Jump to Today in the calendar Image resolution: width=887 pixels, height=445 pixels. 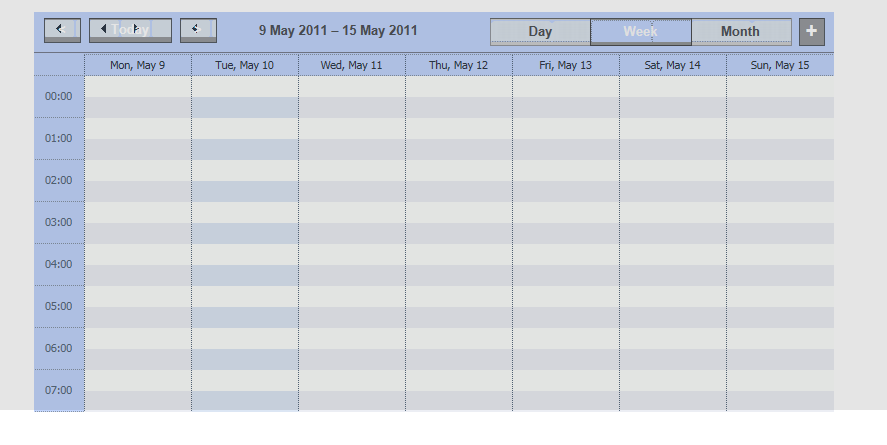click(131, 30)
